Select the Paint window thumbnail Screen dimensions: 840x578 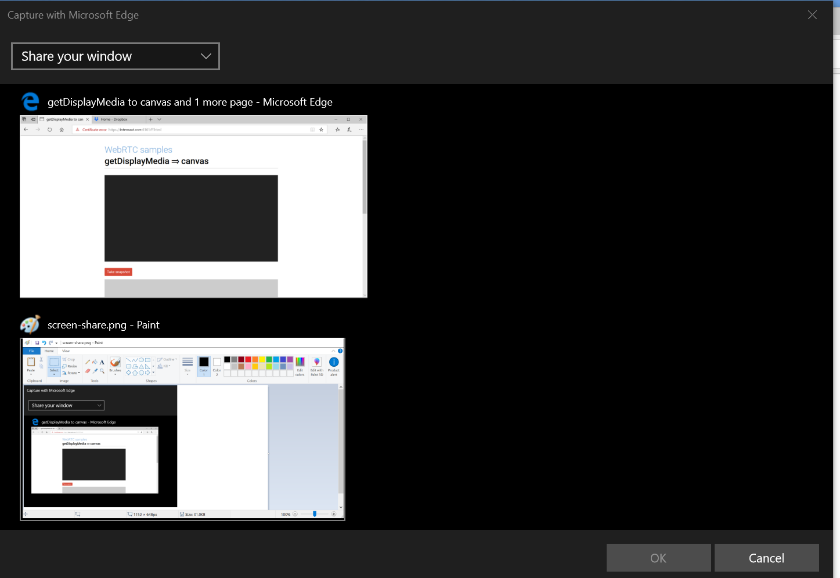[183, 429]
